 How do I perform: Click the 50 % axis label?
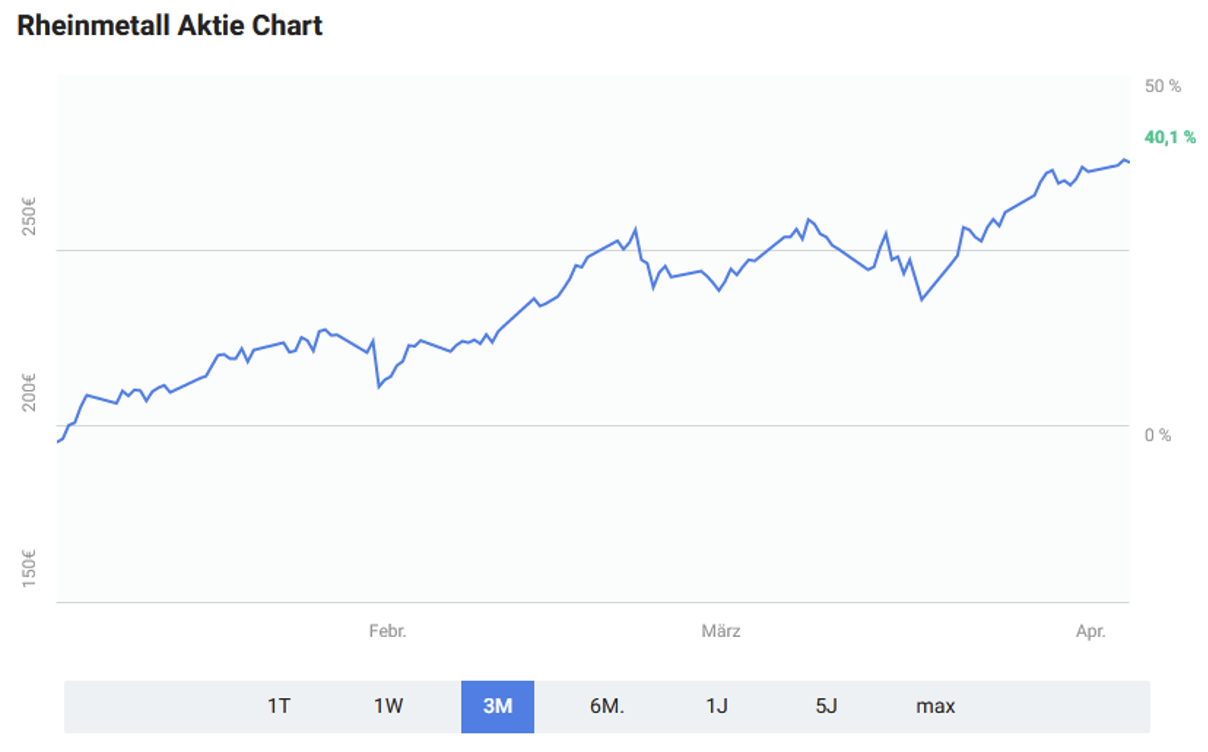point(1162,87)
